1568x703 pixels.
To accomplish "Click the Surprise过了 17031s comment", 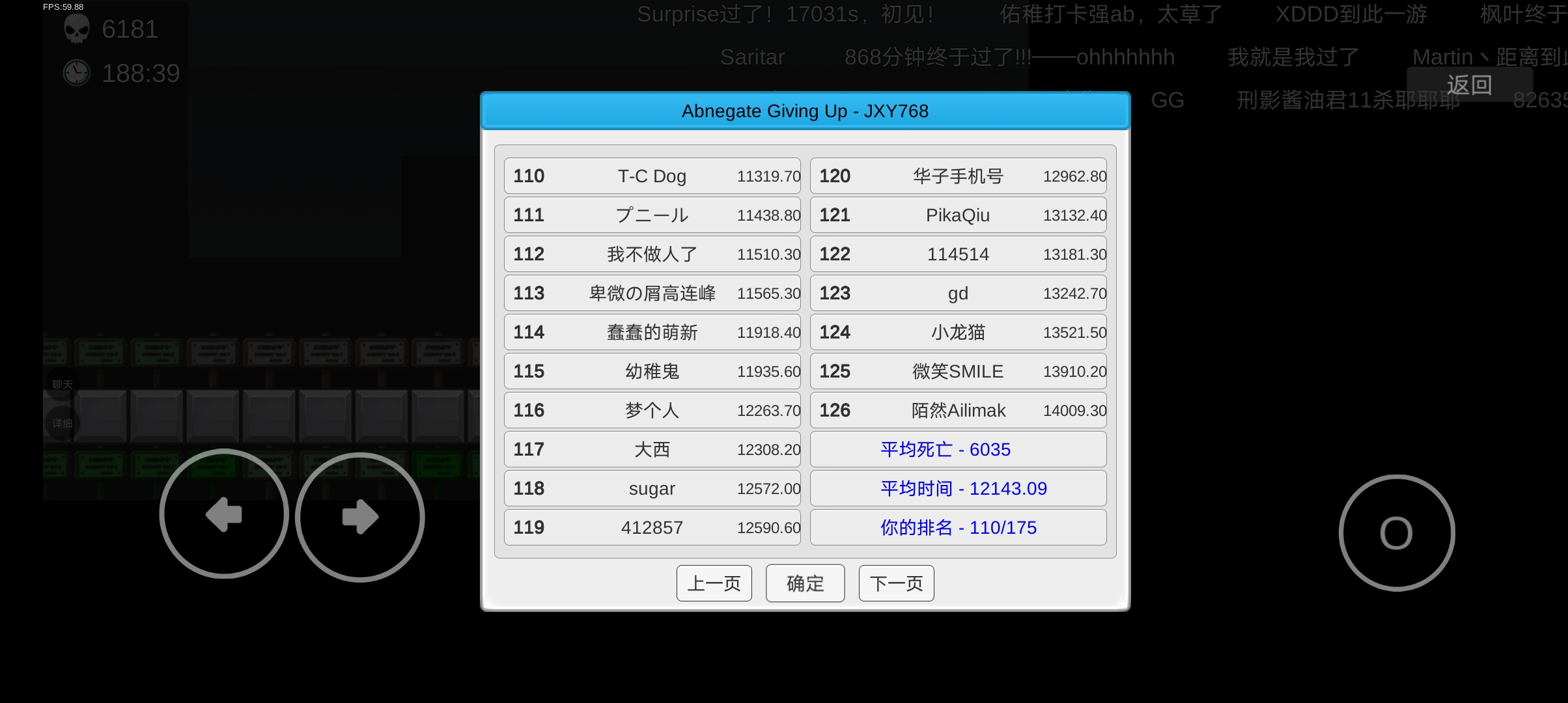I will (x=785, y=14).
